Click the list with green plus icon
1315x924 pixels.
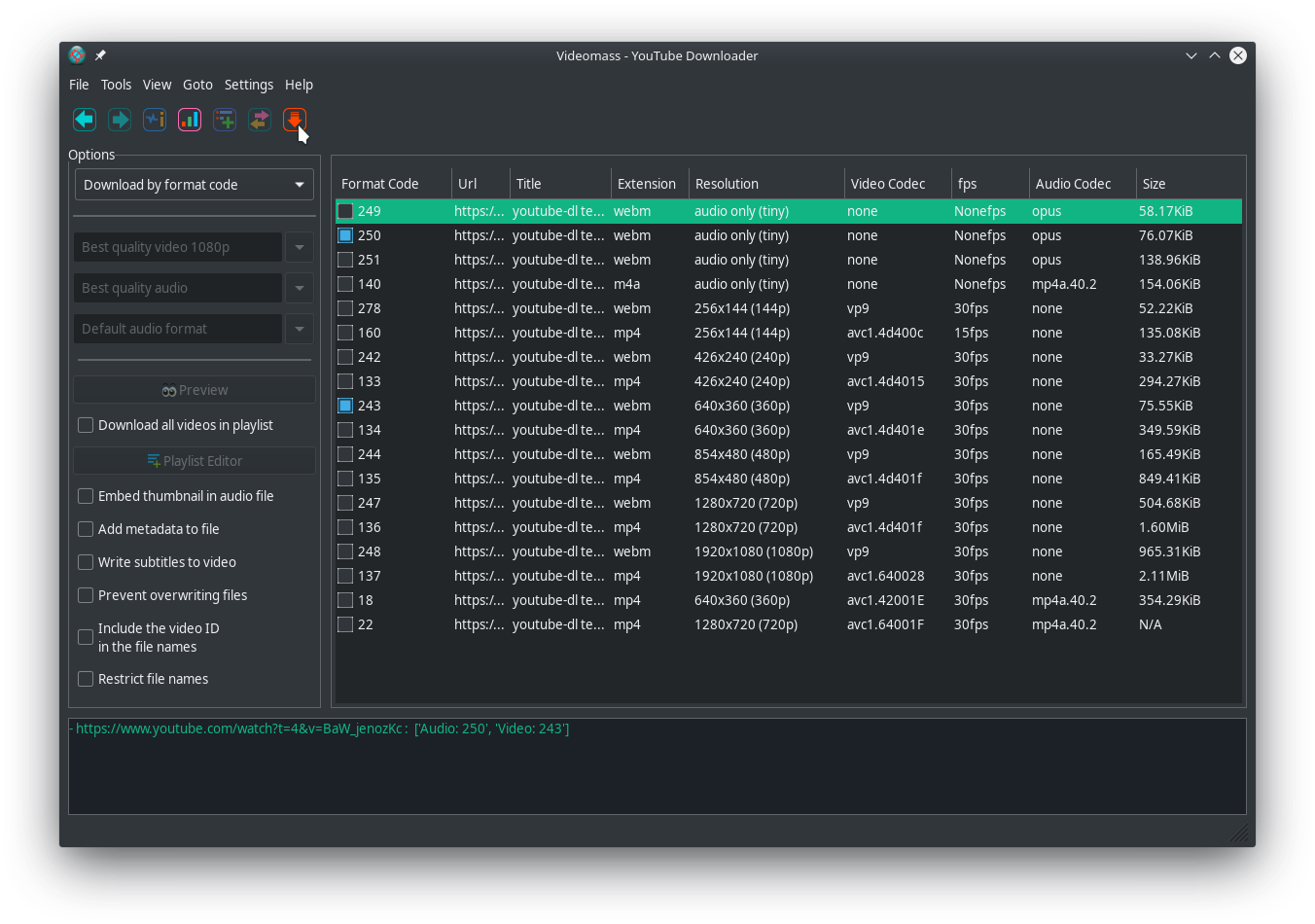[225, 120]
